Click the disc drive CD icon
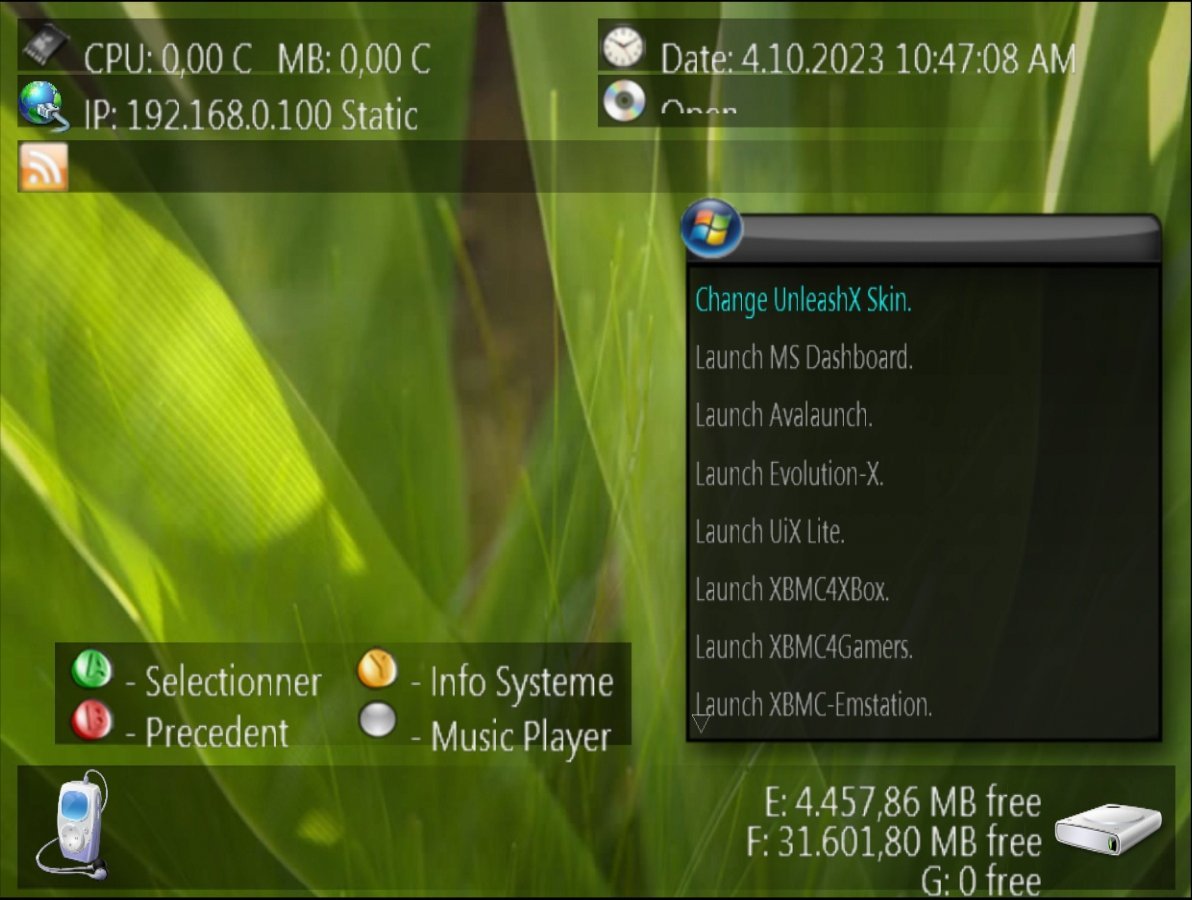 (624, 100)
